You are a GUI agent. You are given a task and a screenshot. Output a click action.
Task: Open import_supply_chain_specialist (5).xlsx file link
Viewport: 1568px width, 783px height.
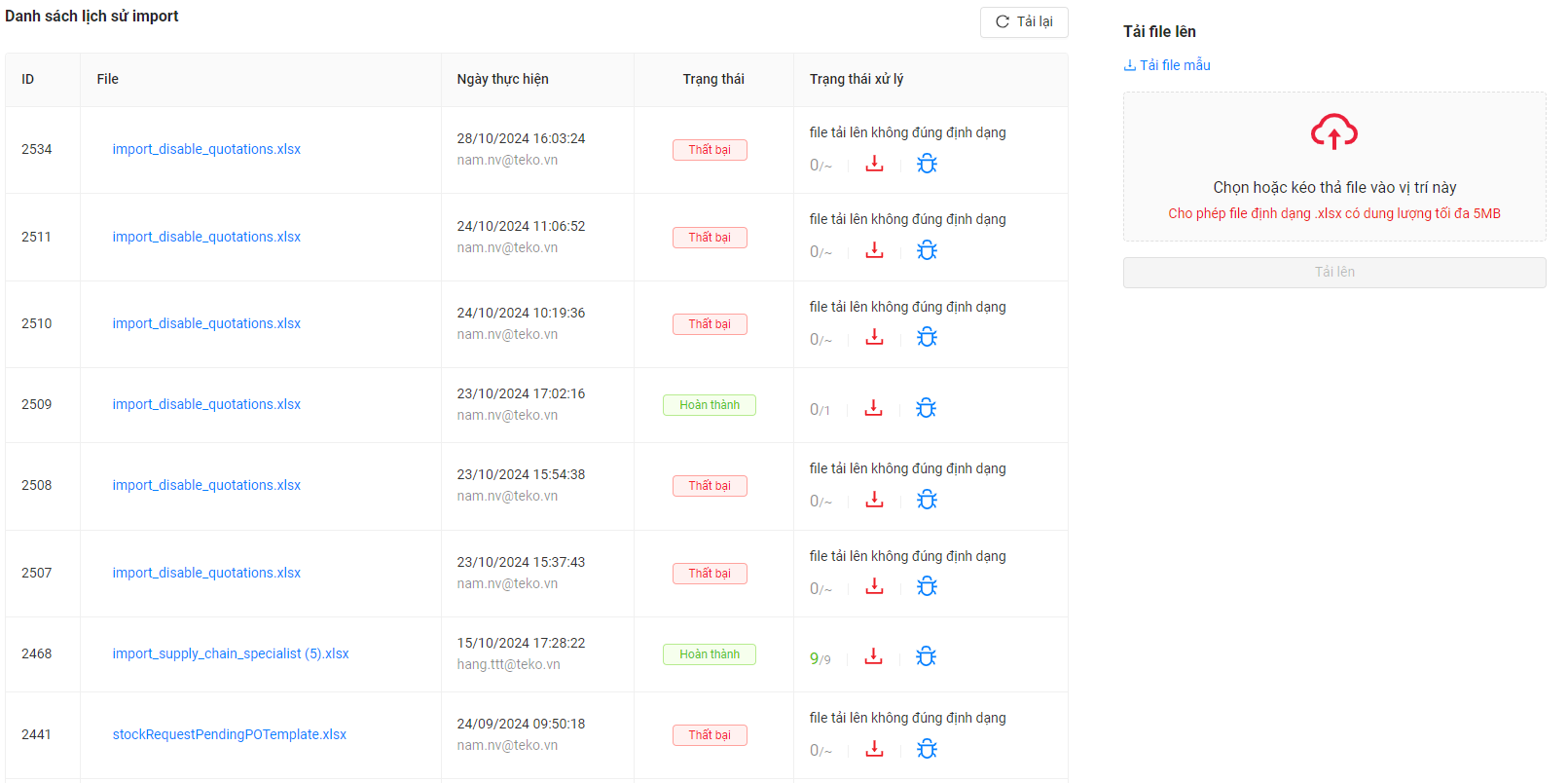231,653
